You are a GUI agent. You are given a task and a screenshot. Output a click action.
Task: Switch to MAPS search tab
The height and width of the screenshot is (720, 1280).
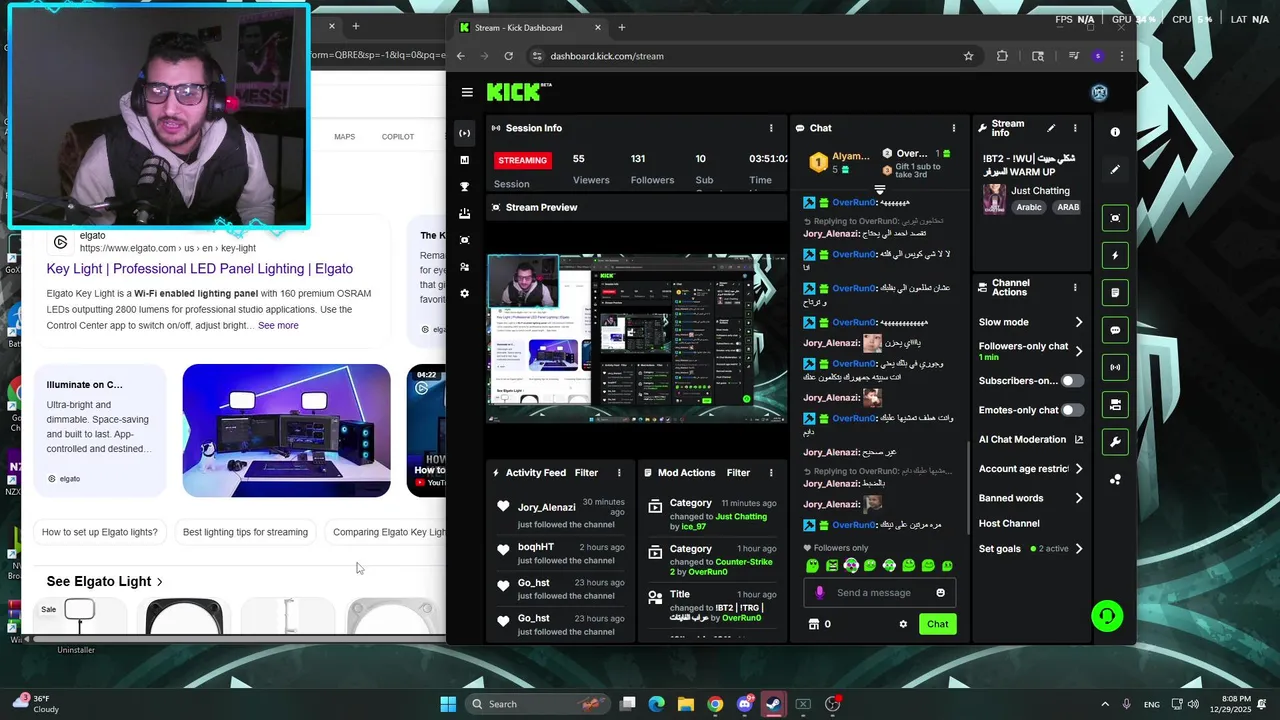coord(344,137)
